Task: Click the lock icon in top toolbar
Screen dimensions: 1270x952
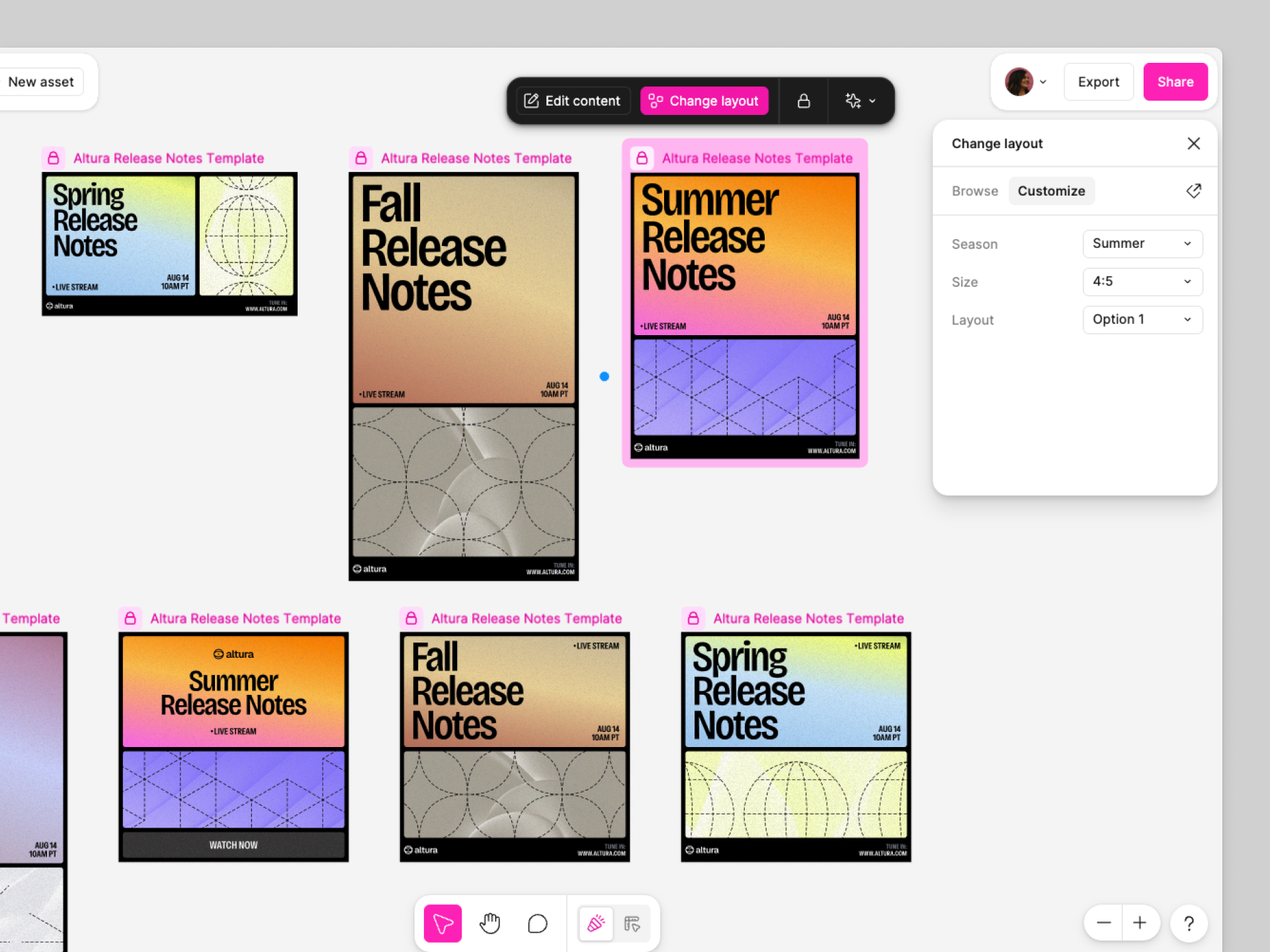Action: 804,100
